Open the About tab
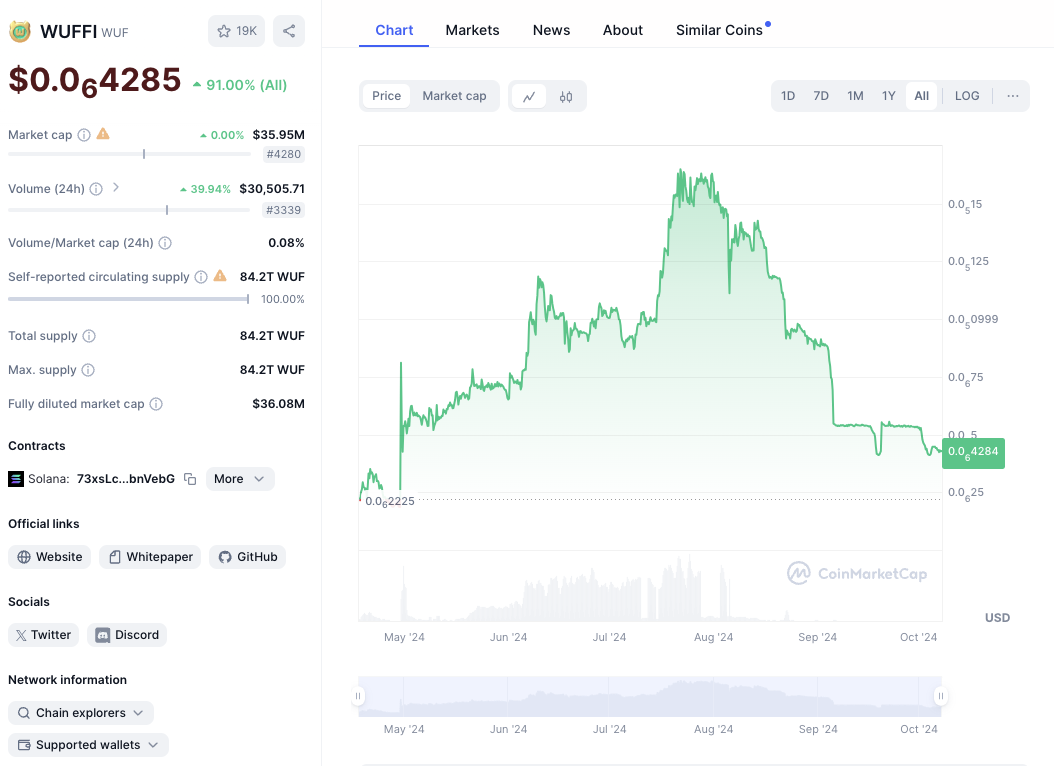 [622, 30]
